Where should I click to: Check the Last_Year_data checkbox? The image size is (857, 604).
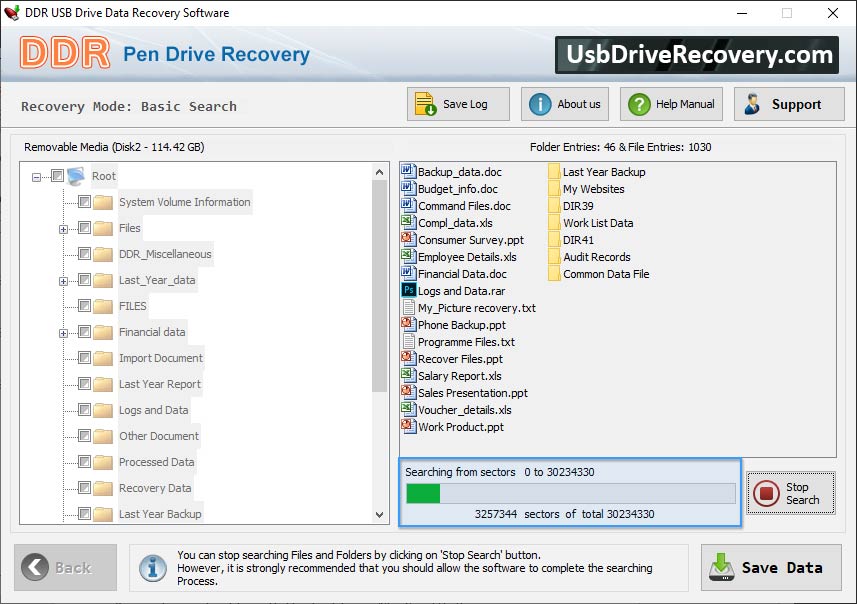(84, 280)
